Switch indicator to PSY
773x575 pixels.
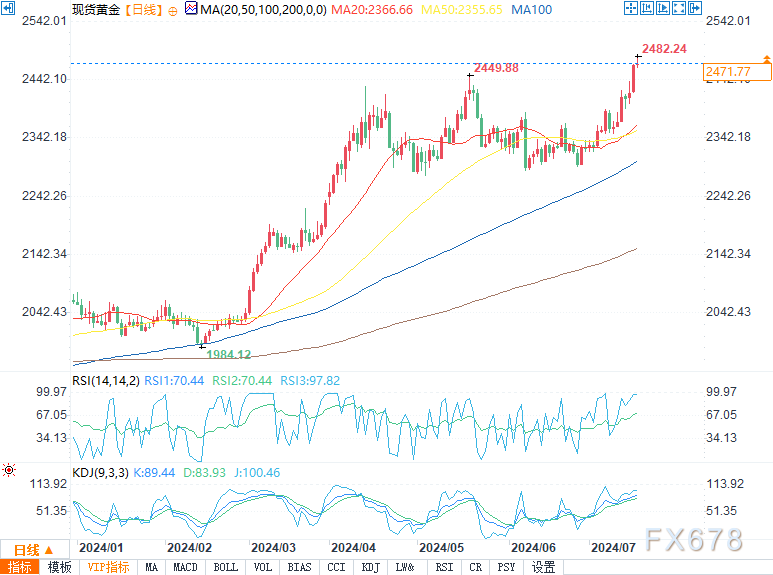(506, 567)
